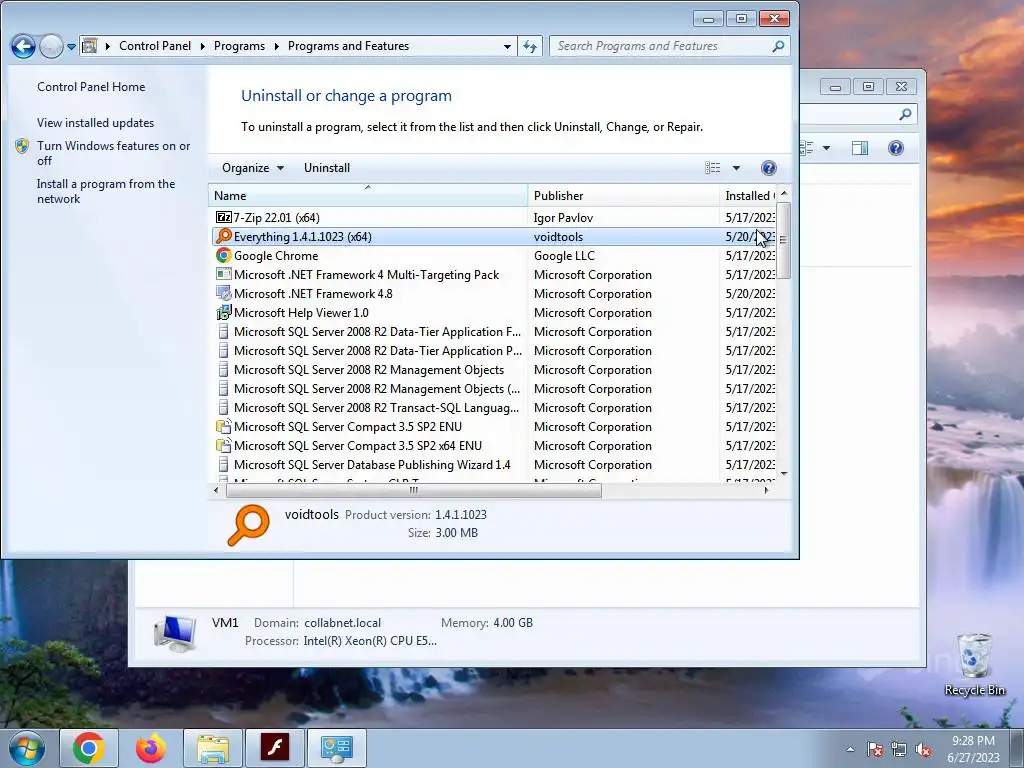The height and width of the screenshot is (768, 1024).
Task: Click the vertical scrollbar up arrow
Action: [784, 193]
